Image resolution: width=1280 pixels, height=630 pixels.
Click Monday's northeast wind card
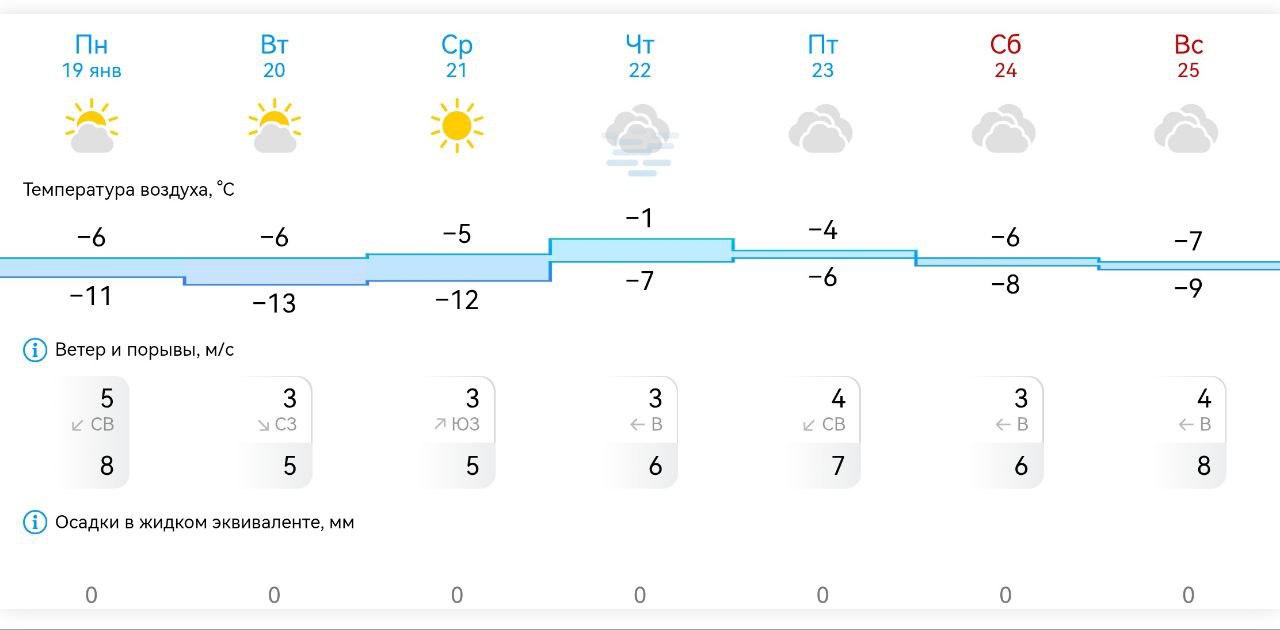pyautogui.click(x=95, y=432)
